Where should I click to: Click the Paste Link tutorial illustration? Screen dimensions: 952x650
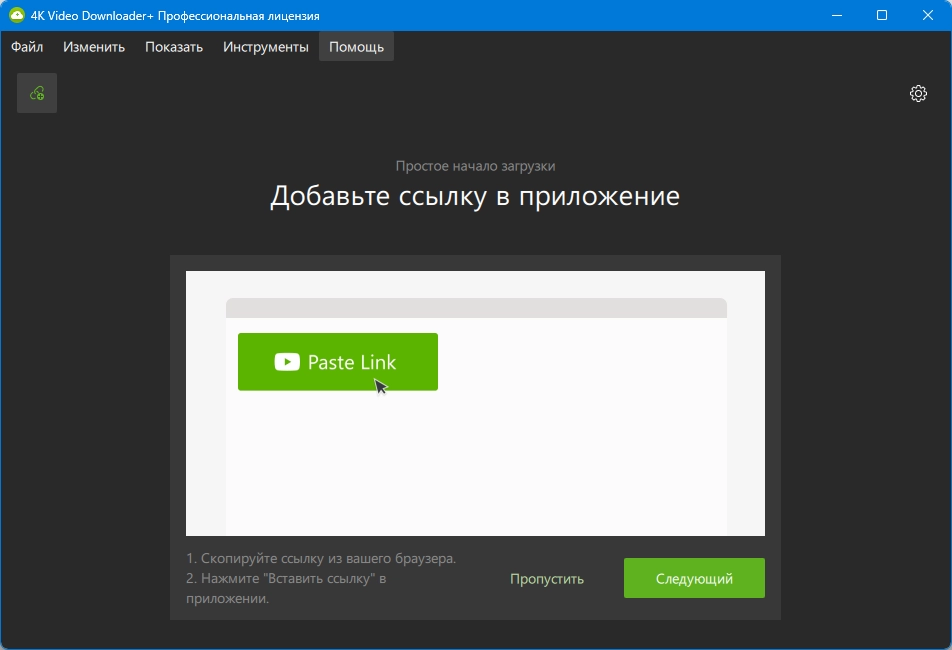coord(475,404)
